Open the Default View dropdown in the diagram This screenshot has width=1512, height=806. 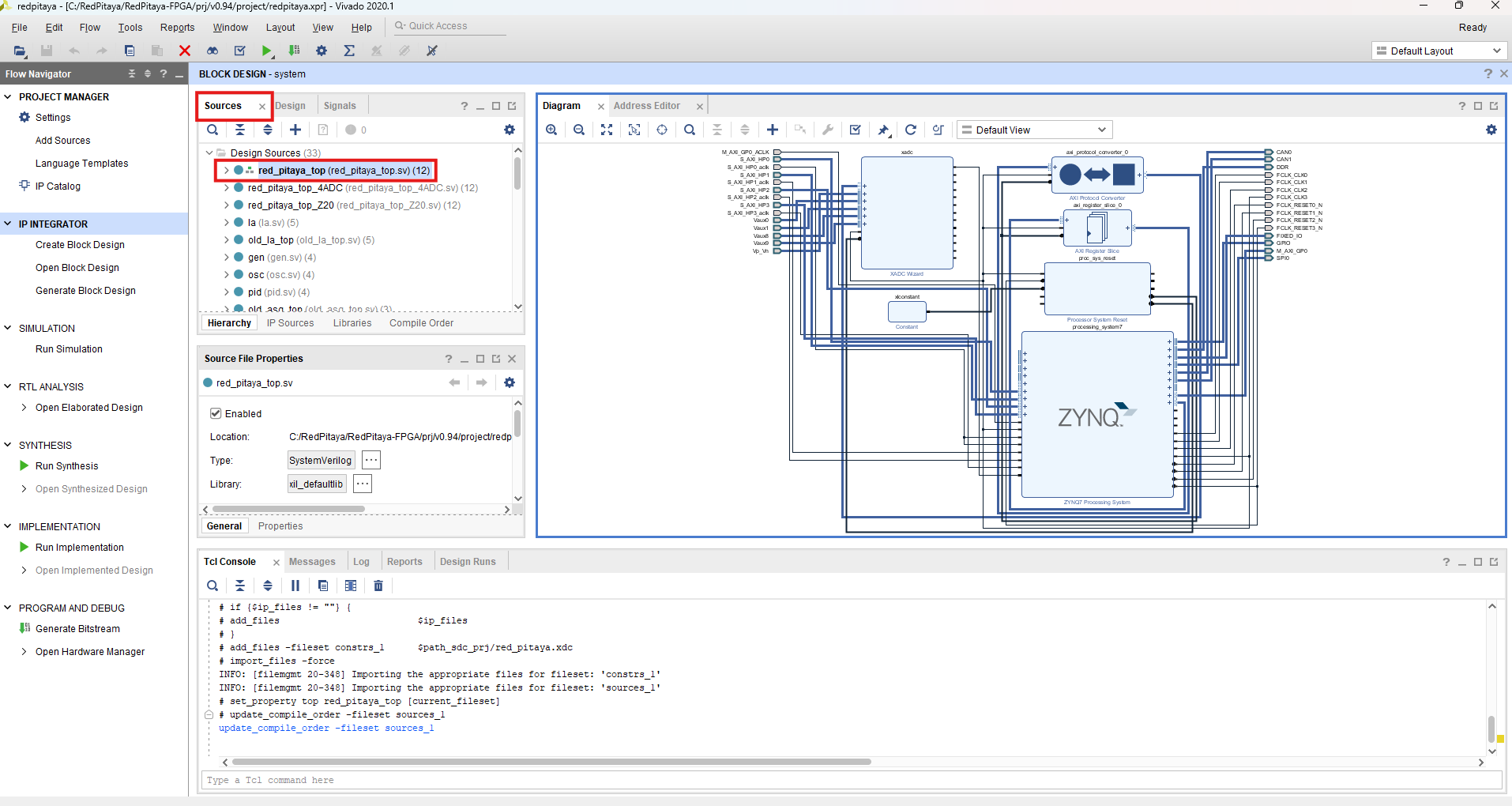[1035, 130]
